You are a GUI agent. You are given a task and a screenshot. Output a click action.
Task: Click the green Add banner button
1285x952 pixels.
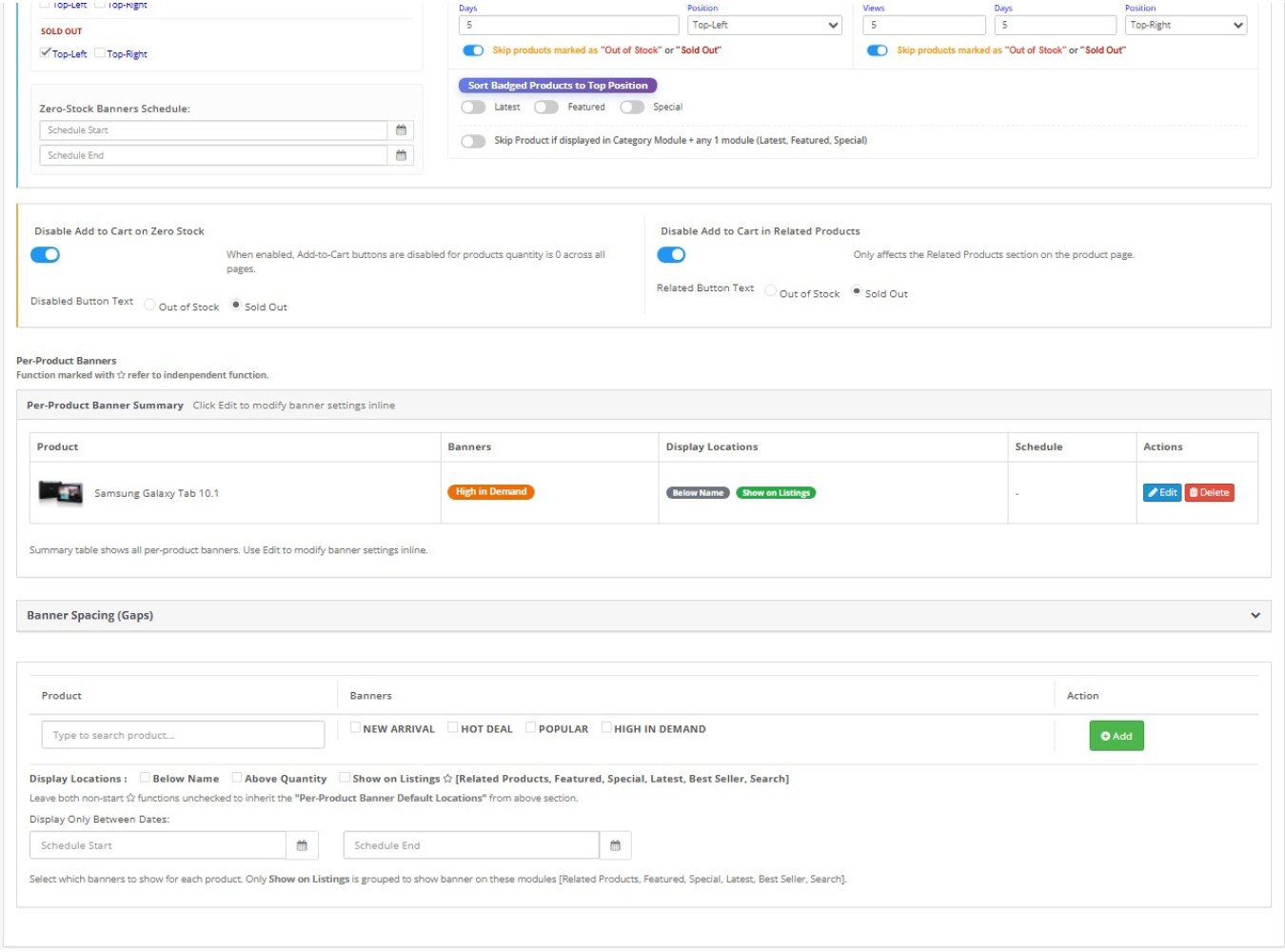coord(1116,736)
